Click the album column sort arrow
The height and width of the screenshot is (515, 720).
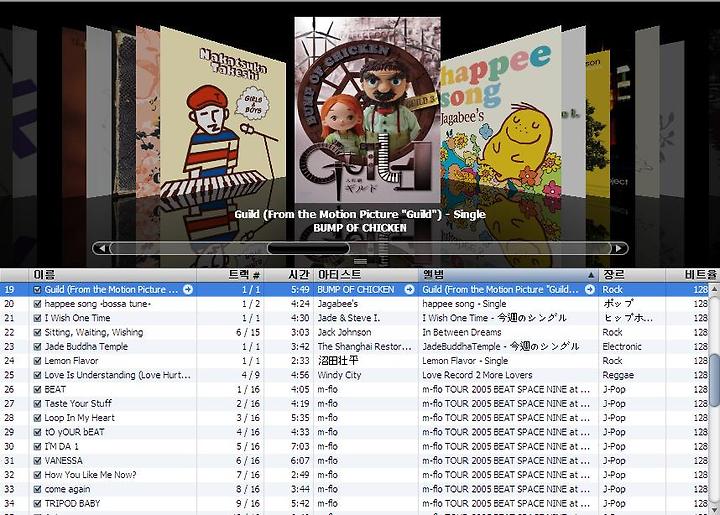click(x=591, y=275)
